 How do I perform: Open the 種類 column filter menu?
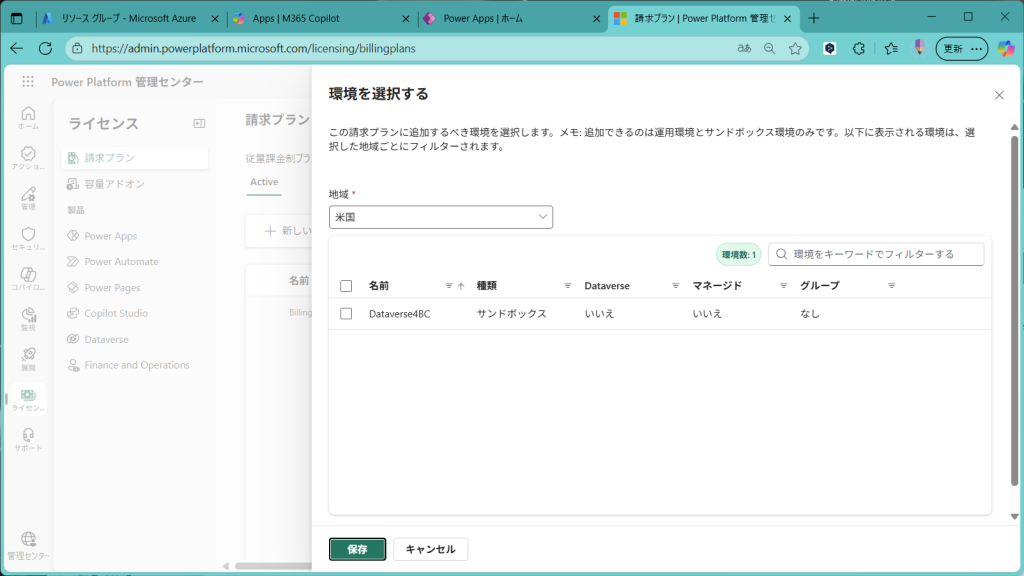[568, 286]
